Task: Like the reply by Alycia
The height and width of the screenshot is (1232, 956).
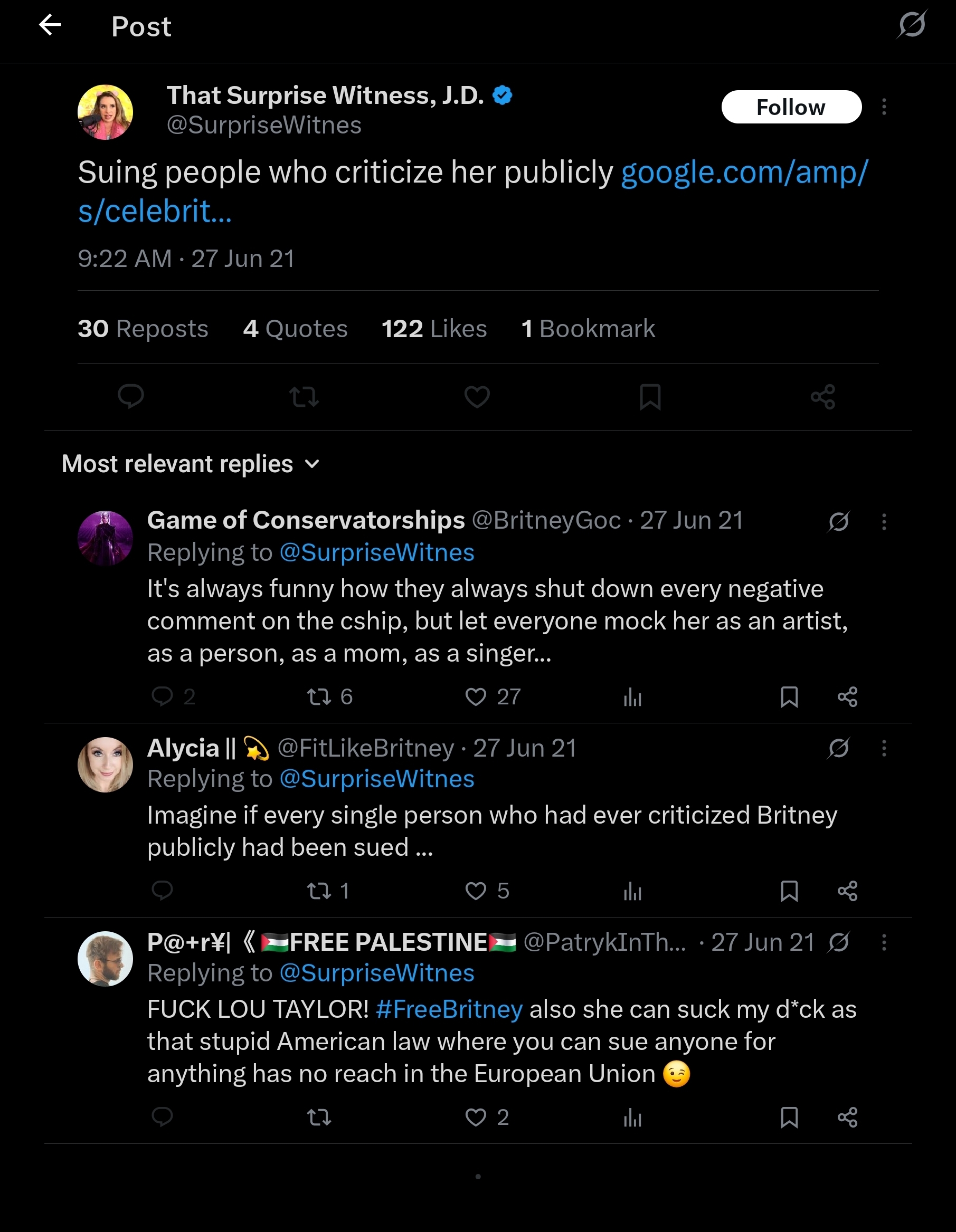Action: [476, 891]
